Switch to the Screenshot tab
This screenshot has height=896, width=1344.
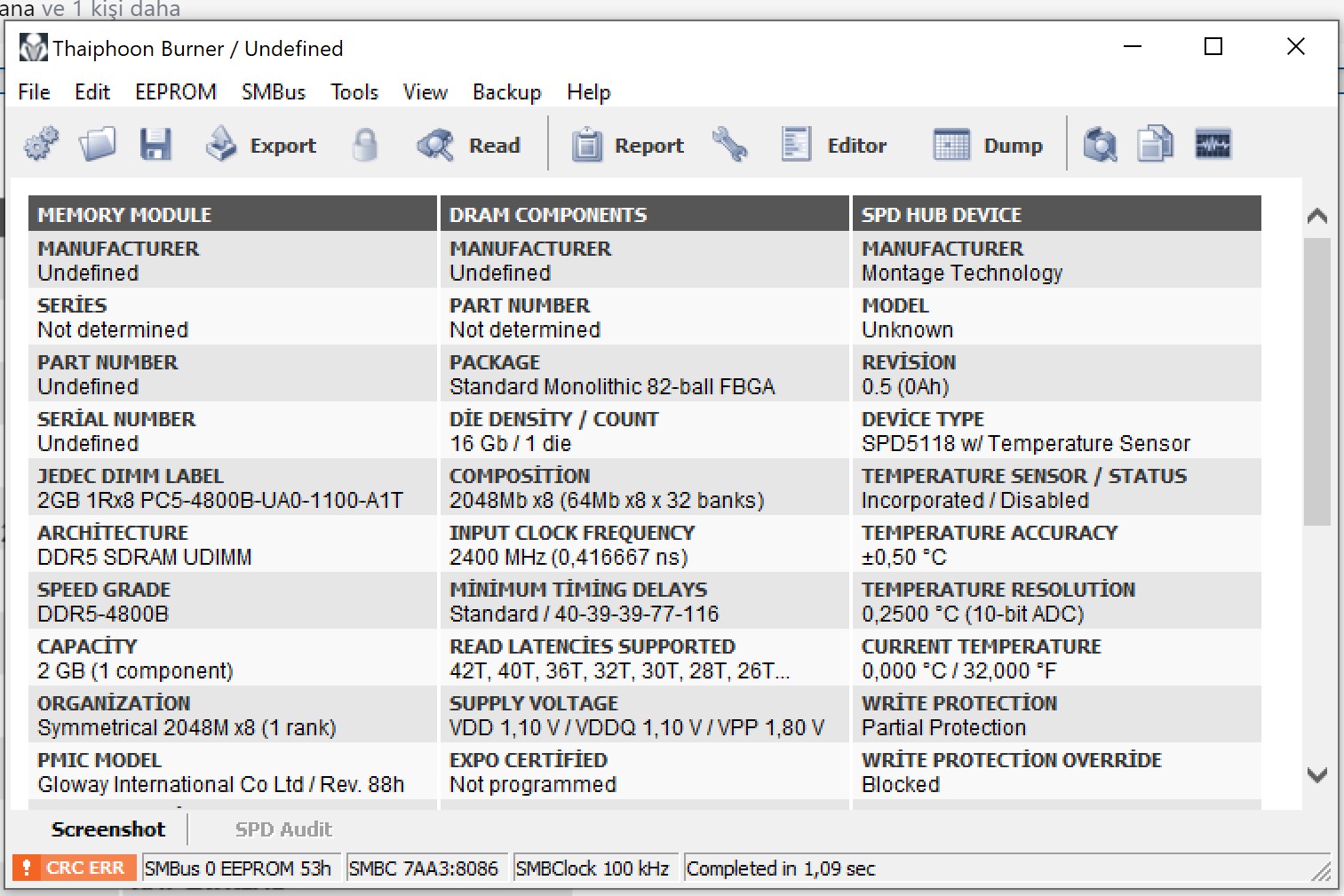point(108,829)
